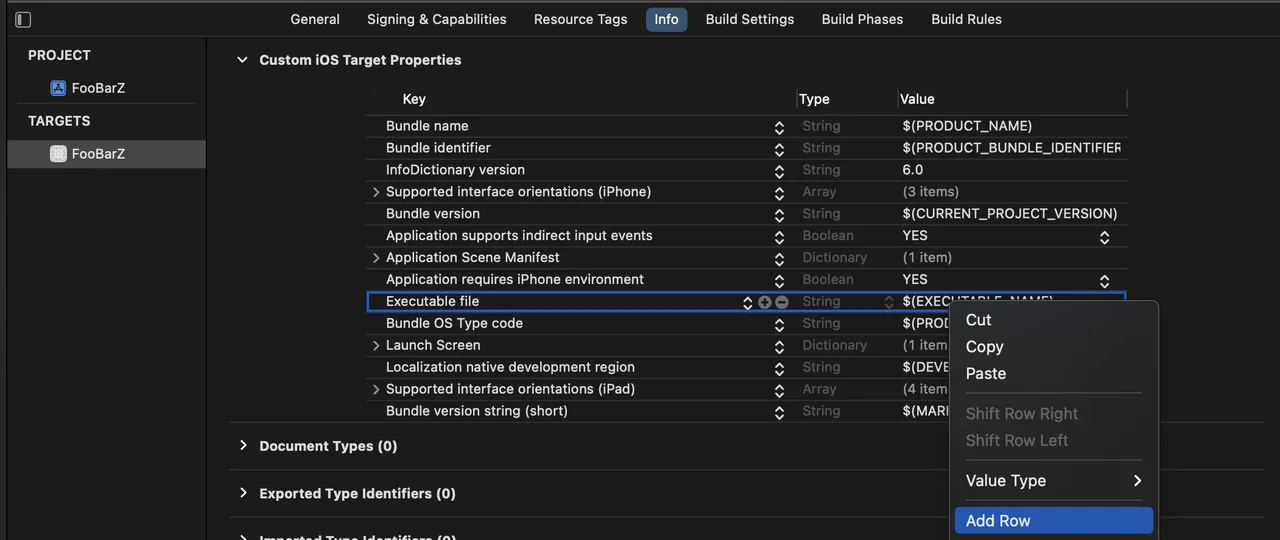Collapse Custom iOS Target Properties section
Image resolution: width=1280 pixels, height=540 pixels.
tap(242, 60)
